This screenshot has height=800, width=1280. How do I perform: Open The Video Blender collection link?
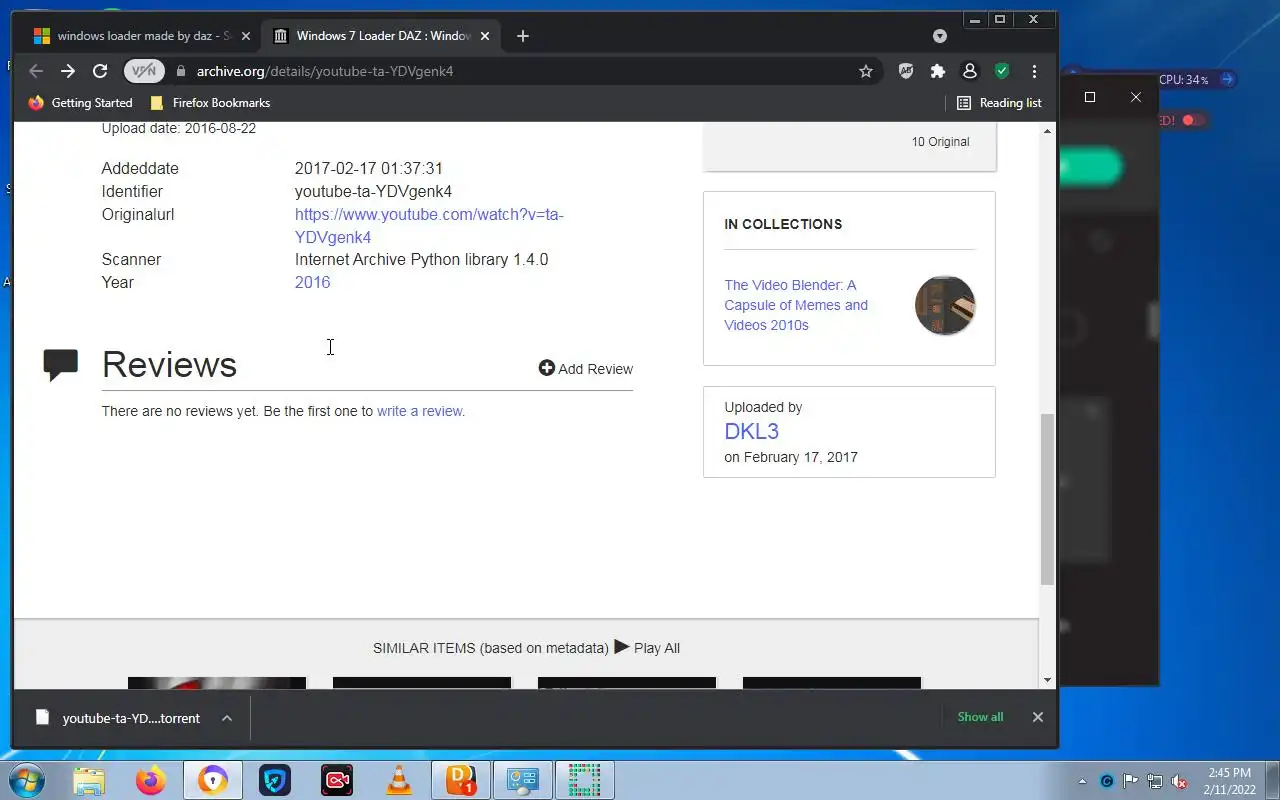tap(796, 305)
